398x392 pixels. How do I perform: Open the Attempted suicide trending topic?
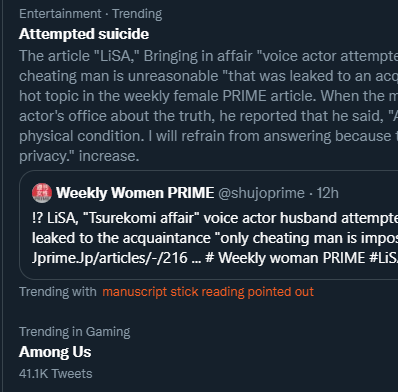point(84,34)
